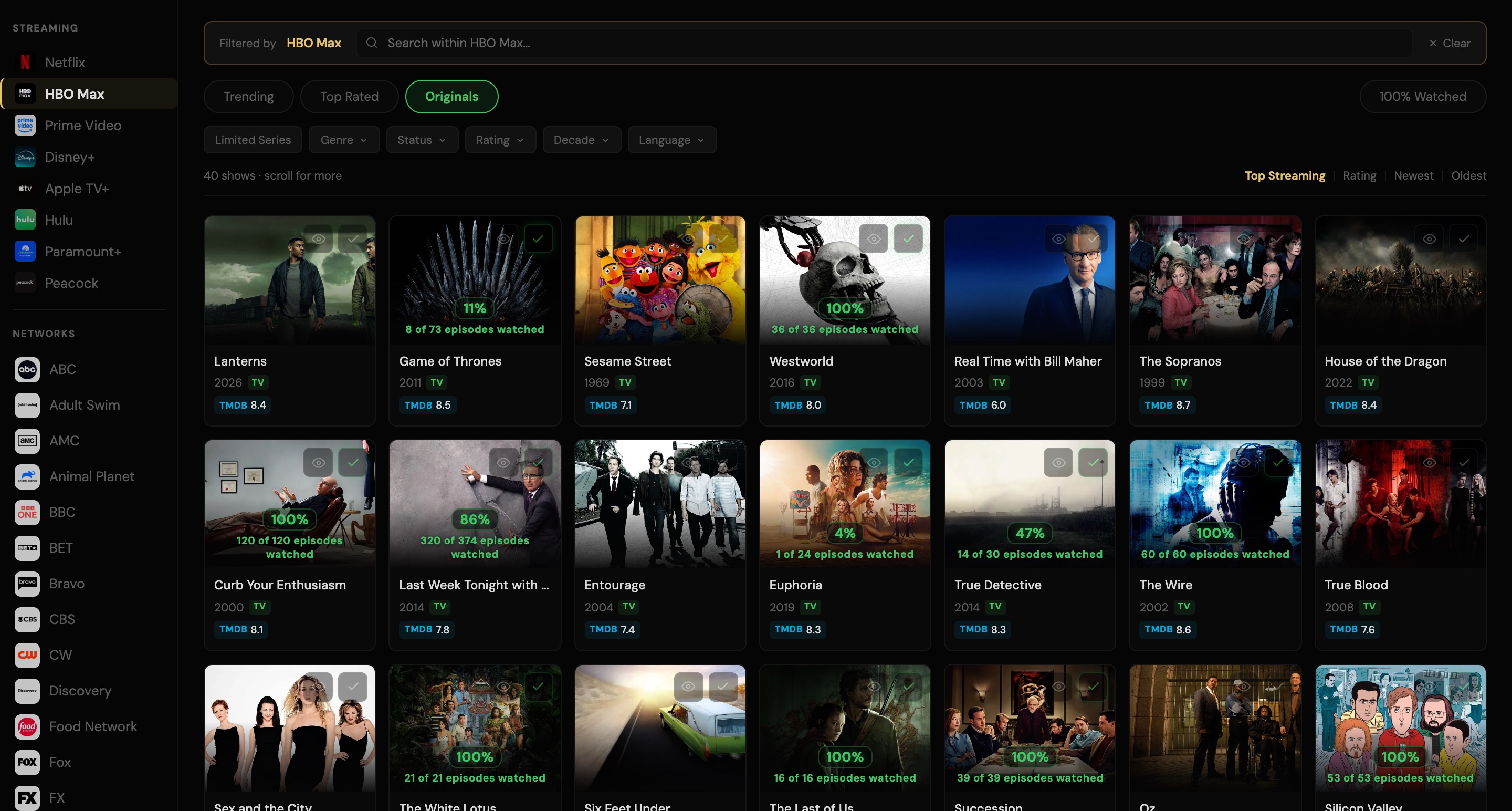Viewport: 1512px width, 811px height.
Task: Open Hulu logo in sidebar
Action: 25,220
